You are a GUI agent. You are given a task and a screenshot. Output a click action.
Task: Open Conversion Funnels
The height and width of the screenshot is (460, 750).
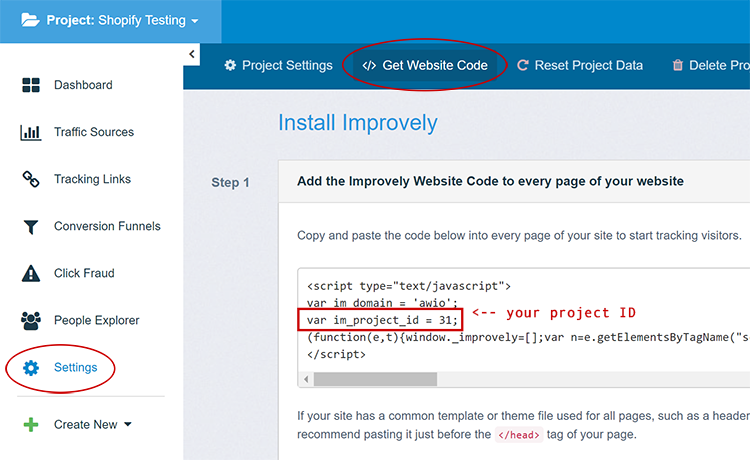point(107,226)
